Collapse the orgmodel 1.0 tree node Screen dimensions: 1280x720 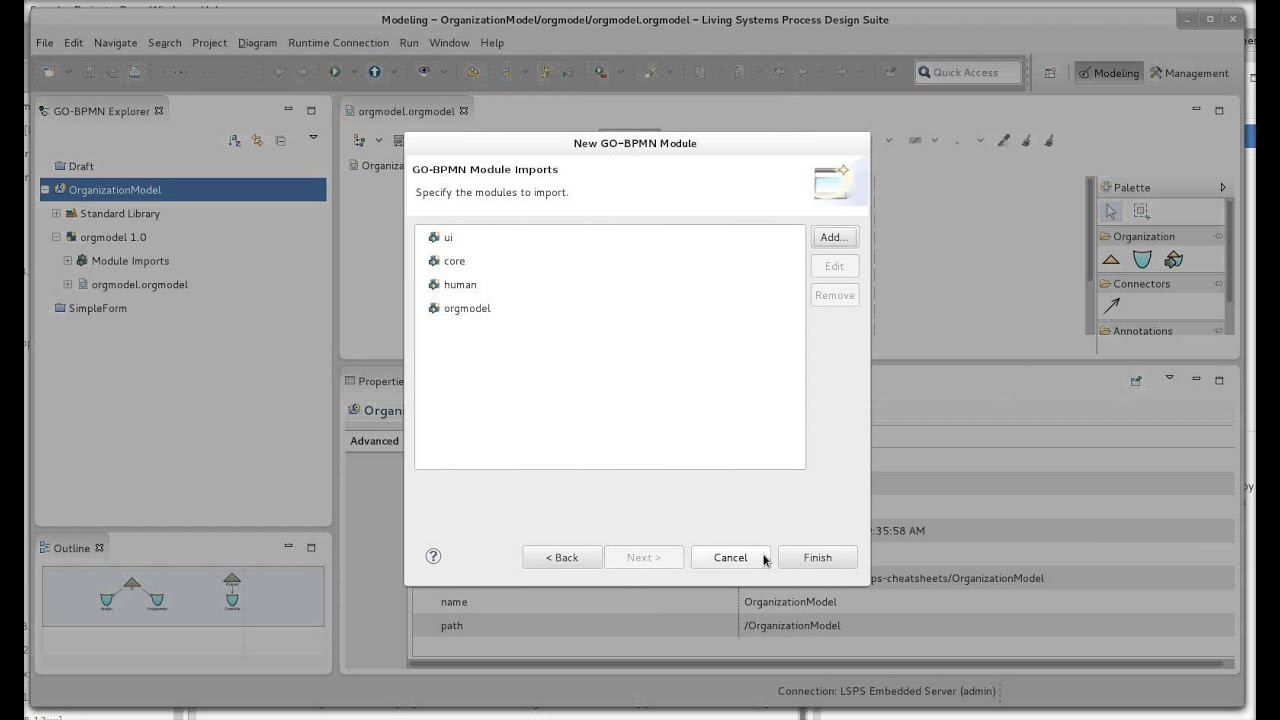56,237
